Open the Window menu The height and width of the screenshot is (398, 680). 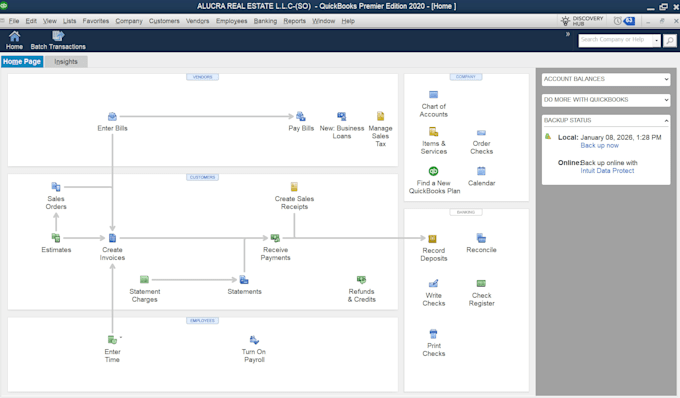pos(324,21)
